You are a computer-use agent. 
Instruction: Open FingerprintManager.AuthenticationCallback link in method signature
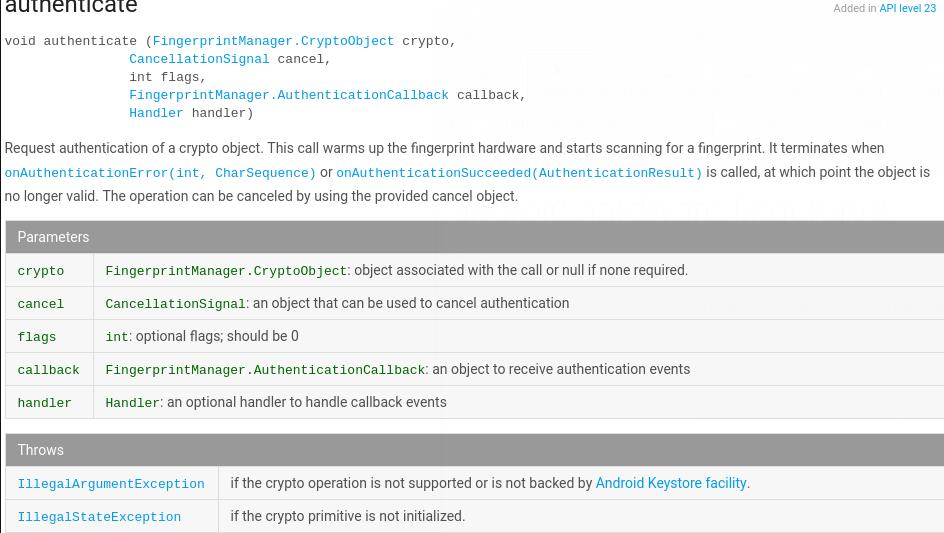[288, 96]
